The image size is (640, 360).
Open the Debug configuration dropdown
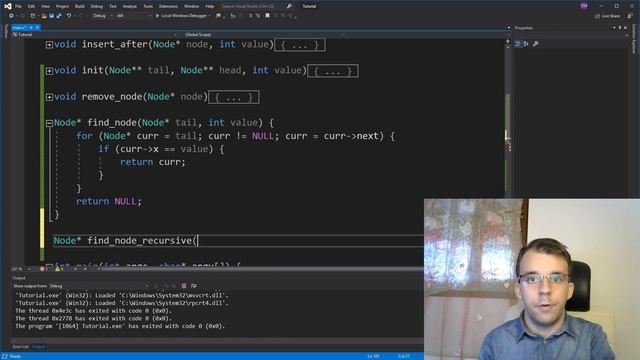click(x=102, y=16)
